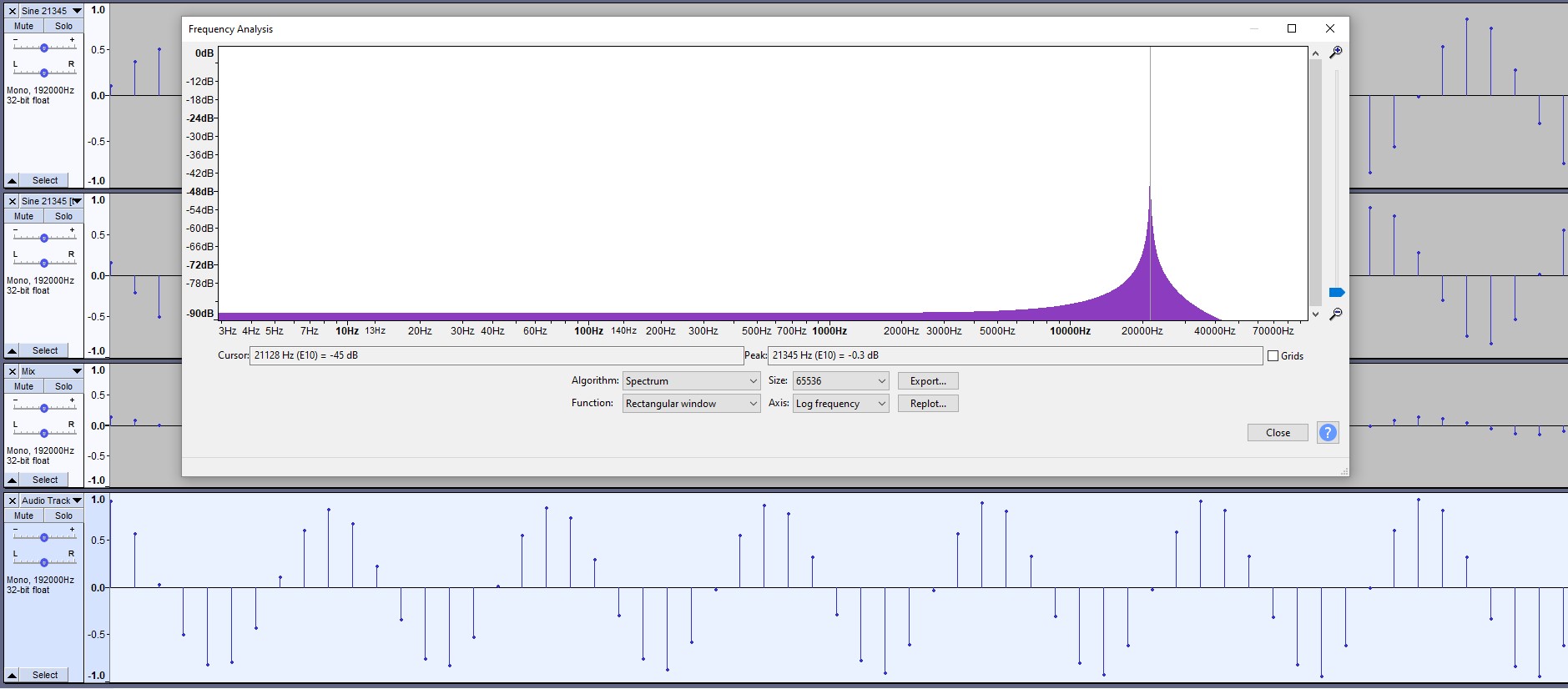Screen dimensions: 1568x689
Task: Click pan slider of first Sine track
Action: click(44, 73)
